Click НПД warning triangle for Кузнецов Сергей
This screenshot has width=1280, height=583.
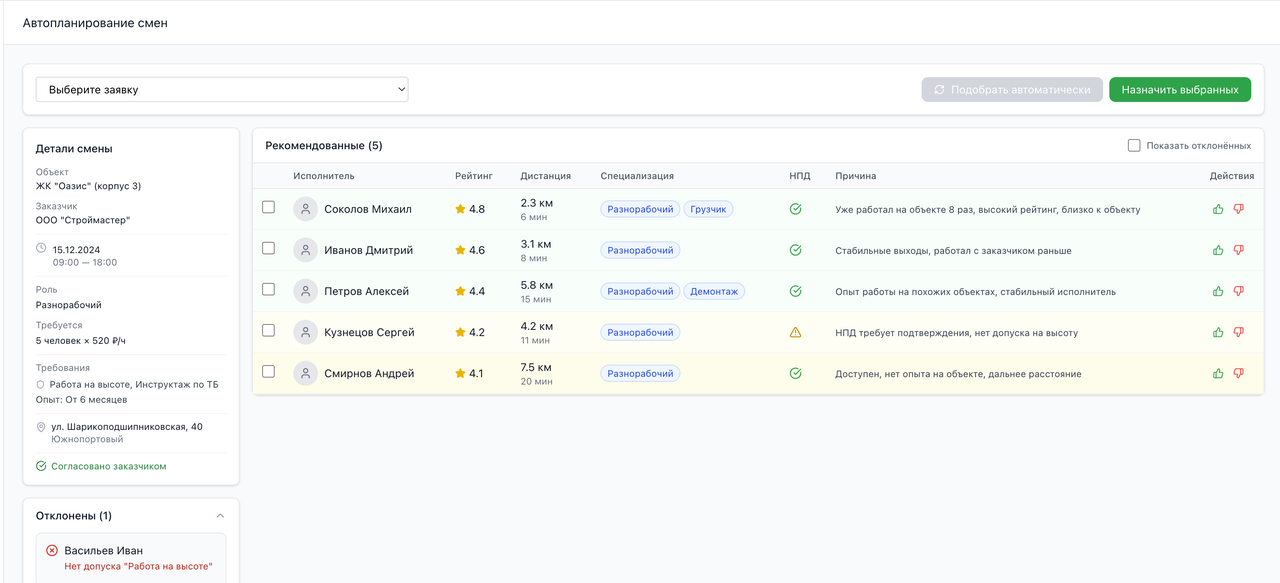point(796,332)
